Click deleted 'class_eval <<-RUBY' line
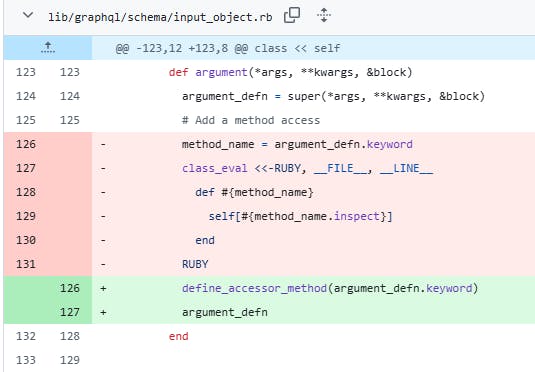This screenshot has width=535, height=372. click(307, 168)
